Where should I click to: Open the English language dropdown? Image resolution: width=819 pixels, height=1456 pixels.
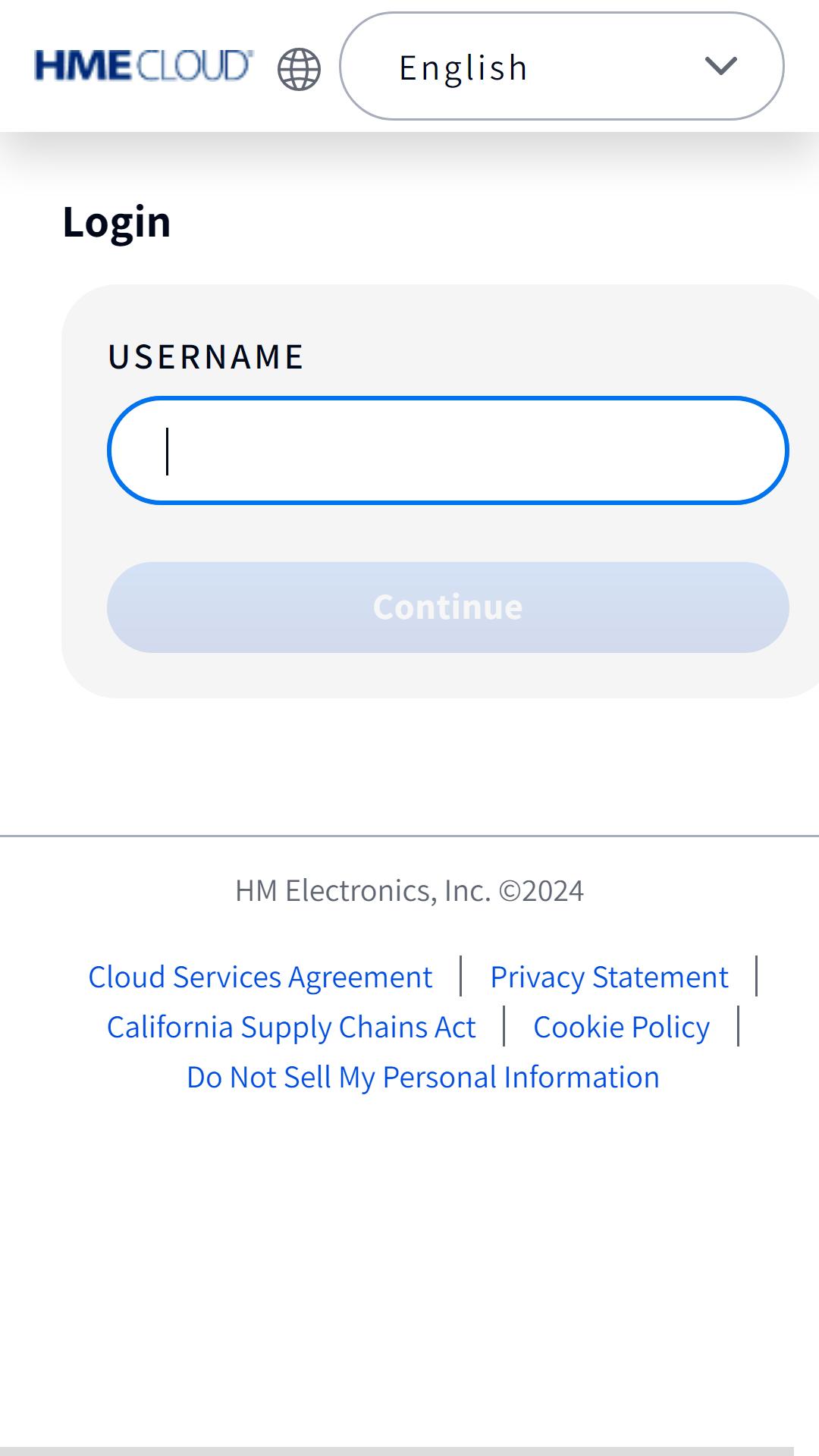[562, 66]
